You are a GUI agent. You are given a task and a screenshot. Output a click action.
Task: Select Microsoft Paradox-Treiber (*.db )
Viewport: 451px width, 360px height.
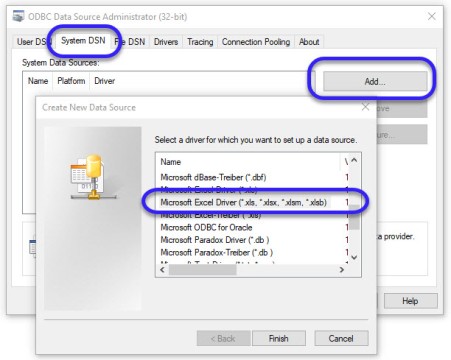point(217,252)
